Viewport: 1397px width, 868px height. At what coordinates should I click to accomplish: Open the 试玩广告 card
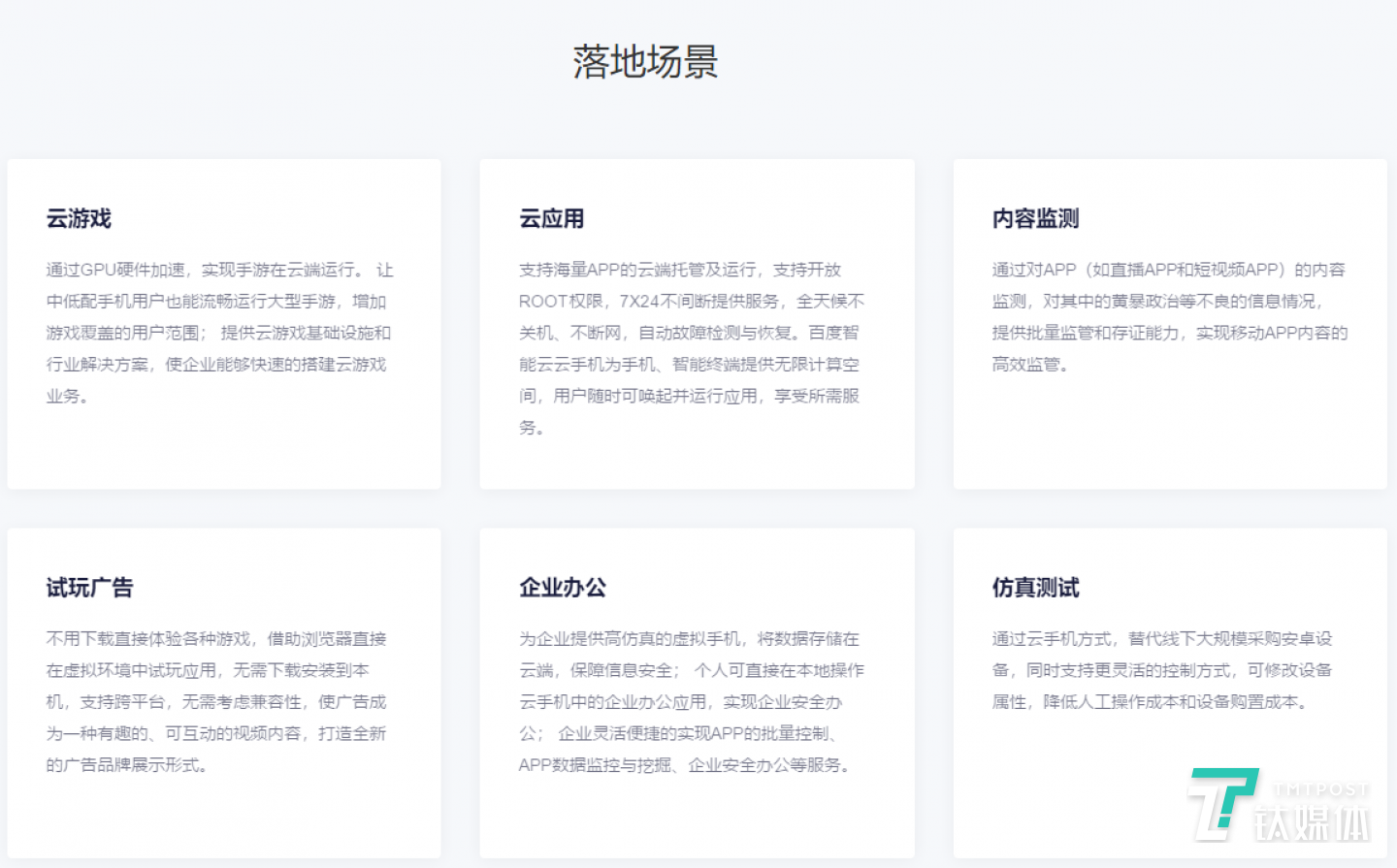point(223,692)
